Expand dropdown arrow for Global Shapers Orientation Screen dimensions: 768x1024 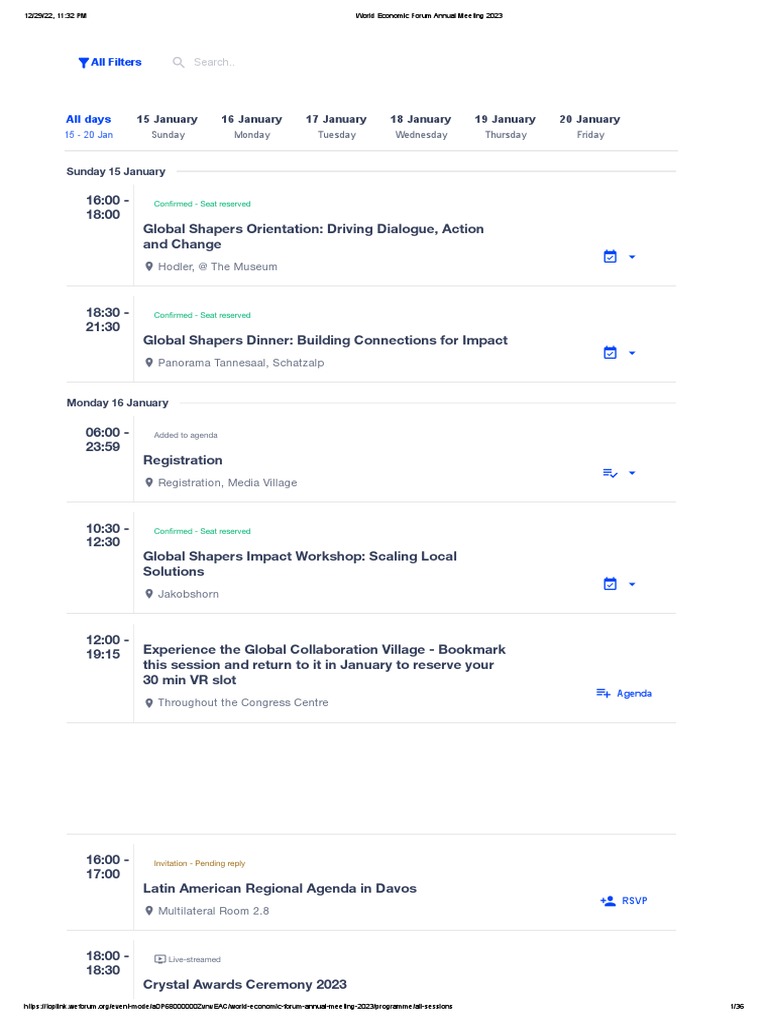(632, 257)
